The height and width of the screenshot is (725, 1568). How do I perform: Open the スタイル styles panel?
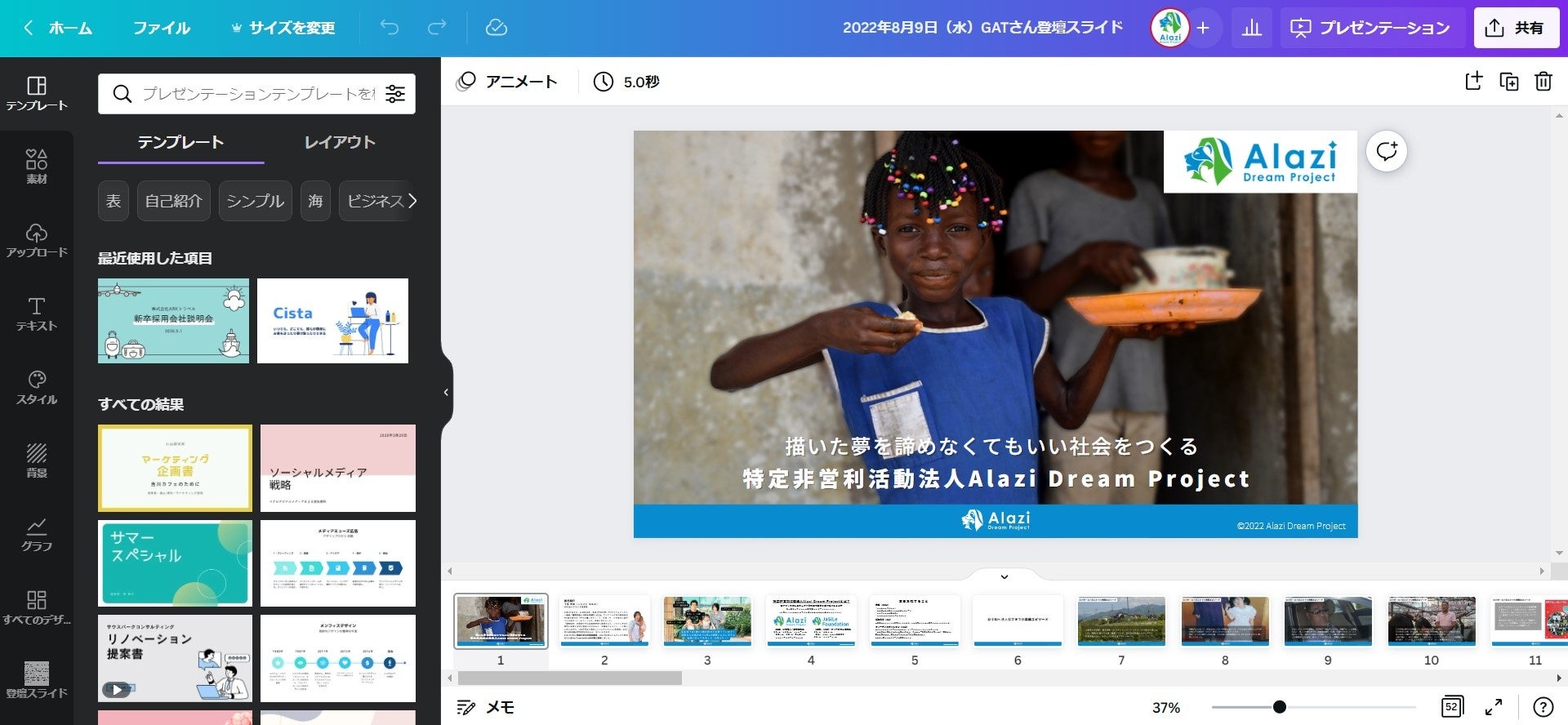coord(37,387)
